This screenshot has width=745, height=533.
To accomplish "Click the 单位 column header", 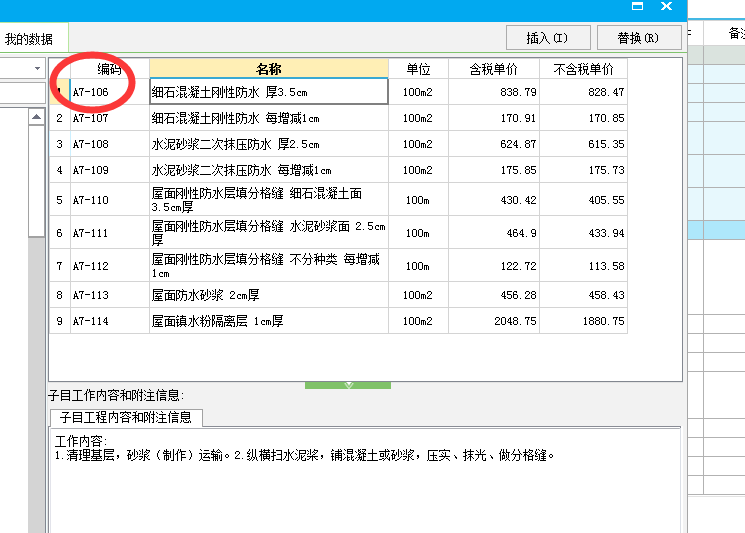I will tap(418, 69).
